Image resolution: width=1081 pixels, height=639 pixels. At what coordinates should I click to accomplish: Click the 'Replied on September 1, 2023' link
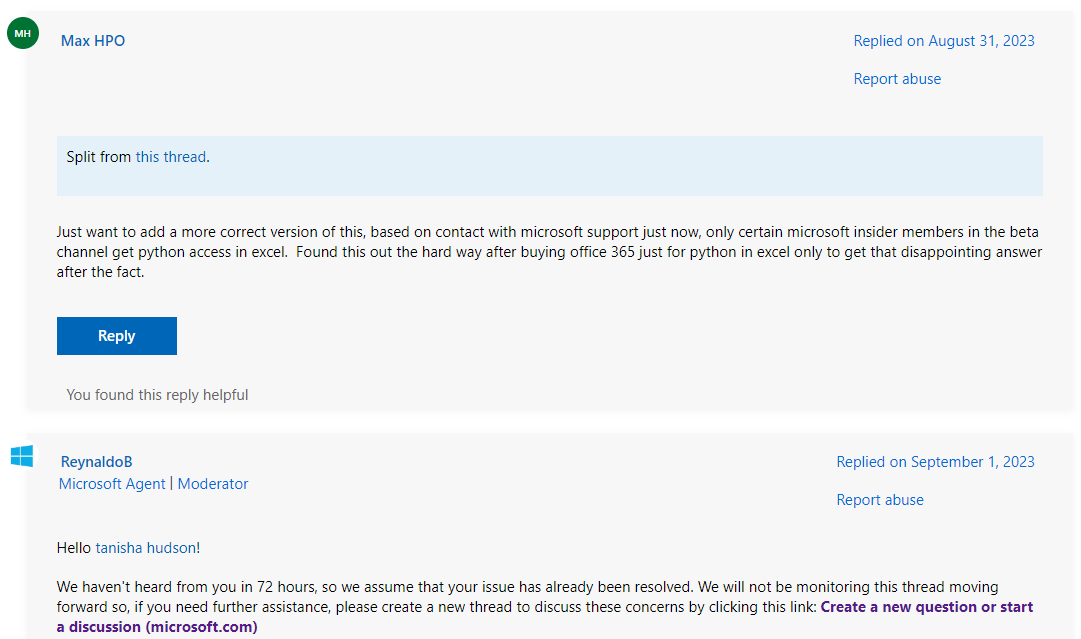point(936,462)
